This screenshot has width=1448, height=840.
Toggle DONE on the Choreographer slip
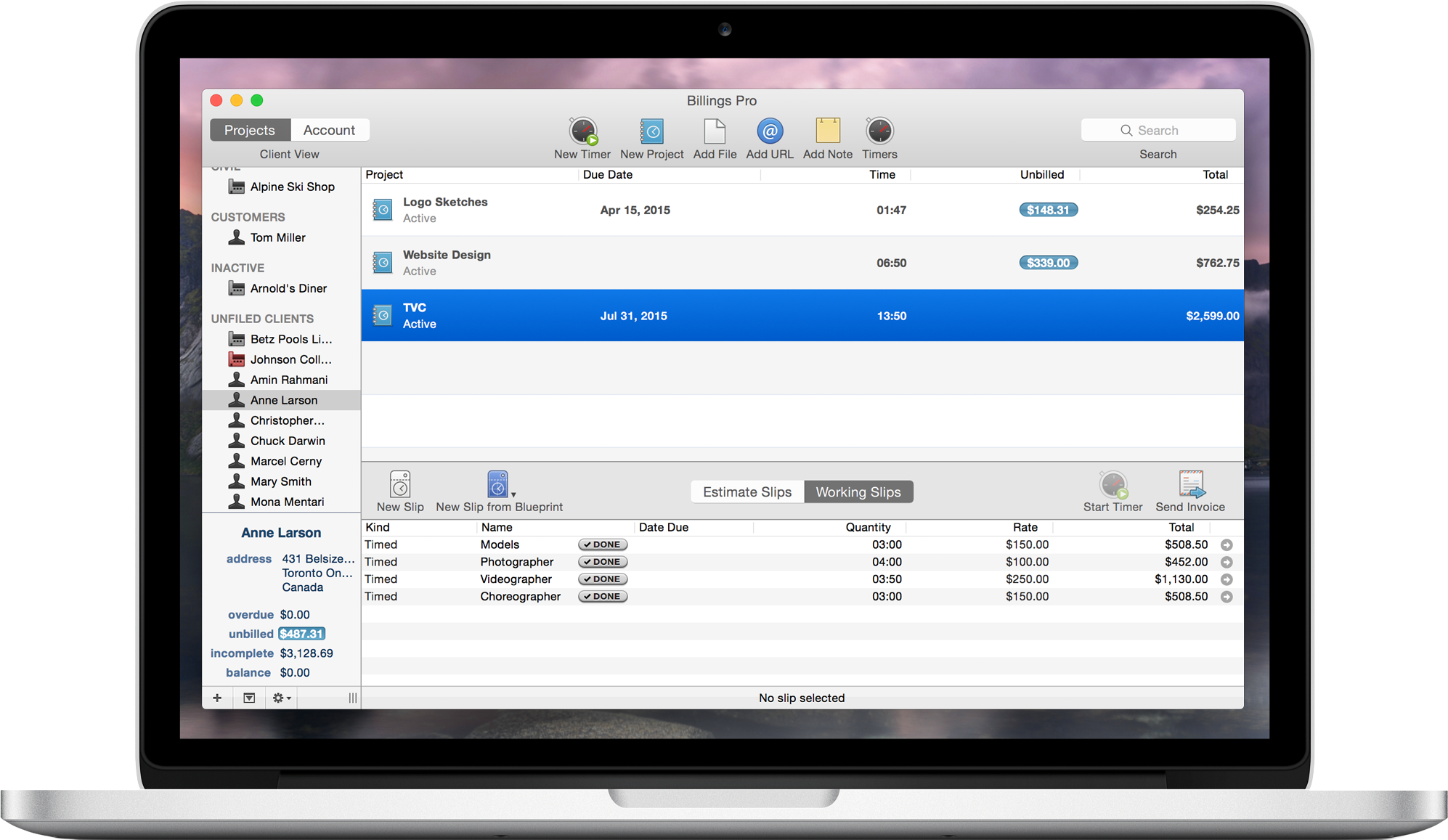(x=602, y=596)
